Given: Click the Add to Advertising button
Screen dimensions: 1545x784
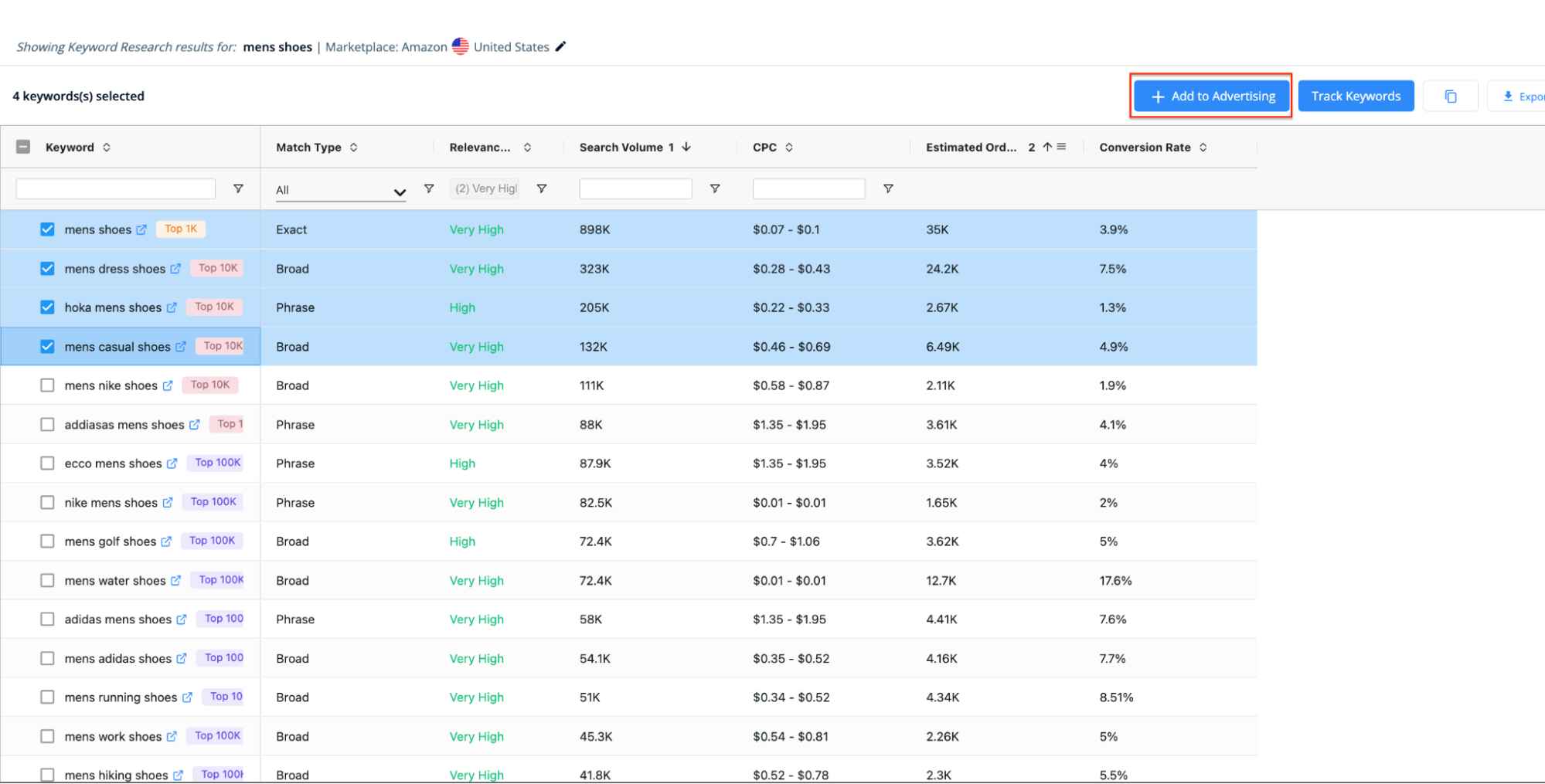Looking at the screenshot, I should point(1212,97).
